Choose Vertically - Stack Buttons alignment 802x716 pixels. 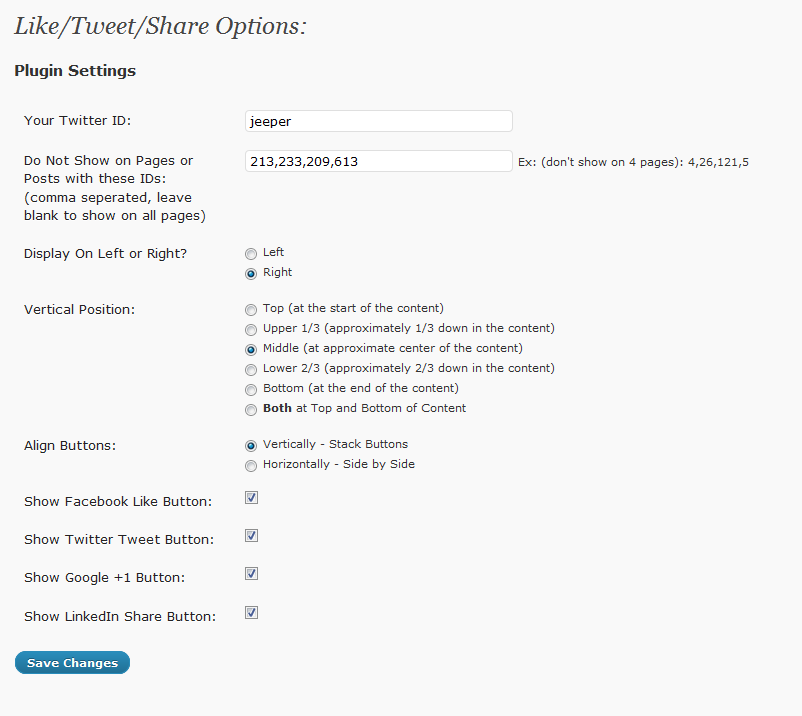coord(251,445)
